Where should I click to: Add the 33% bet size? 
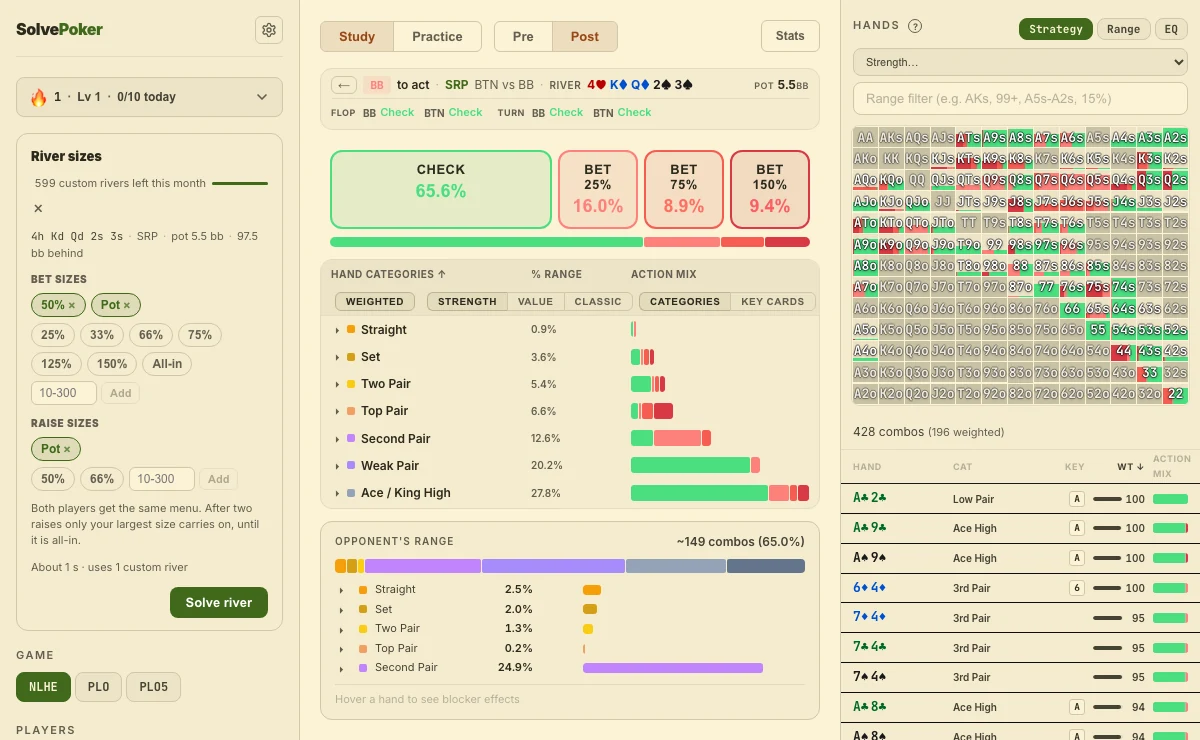point(102,335)
